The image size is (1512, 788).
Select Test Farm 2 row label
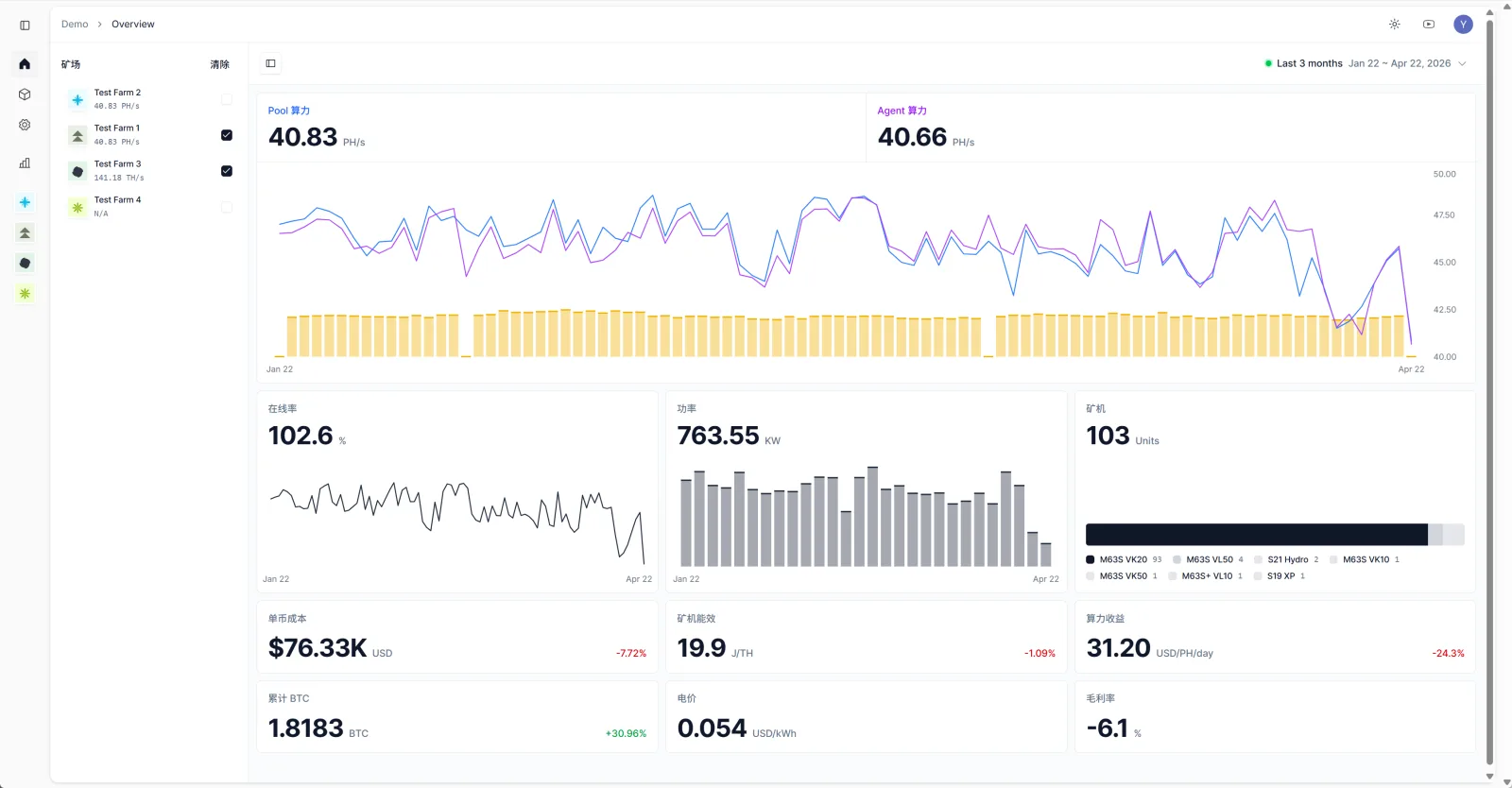(x=117, y=93)
